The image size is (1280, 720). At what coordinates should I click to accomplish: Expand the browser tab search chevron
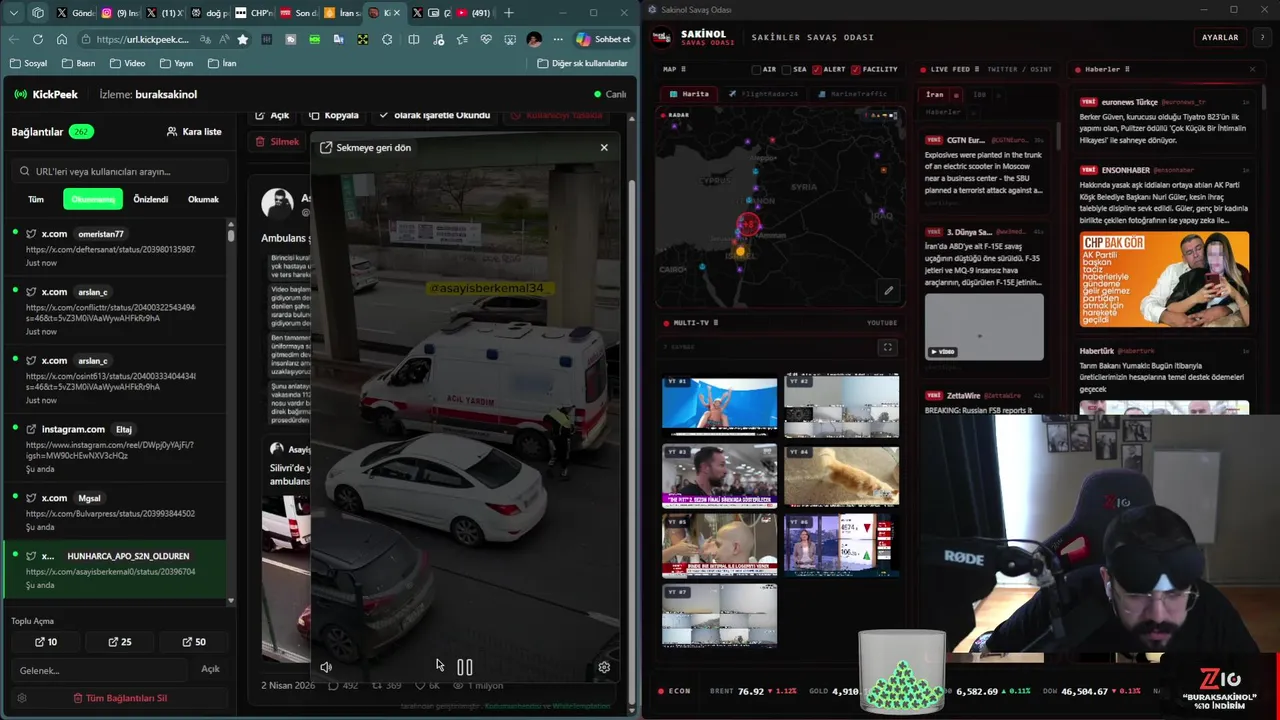click(14, 13)
